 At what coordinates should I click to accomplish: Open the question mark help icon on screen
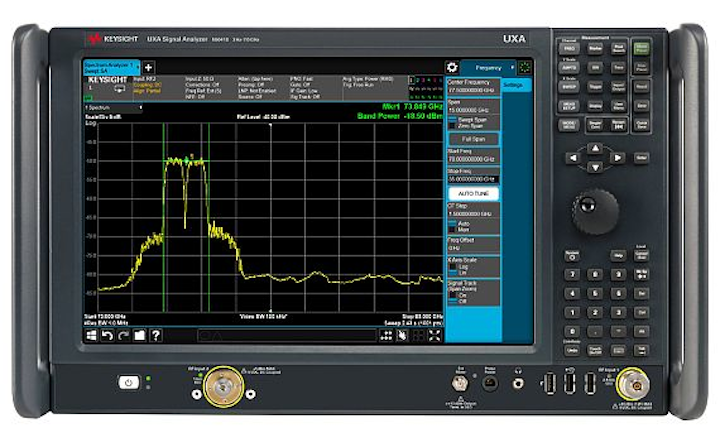(x=156, y=336)
